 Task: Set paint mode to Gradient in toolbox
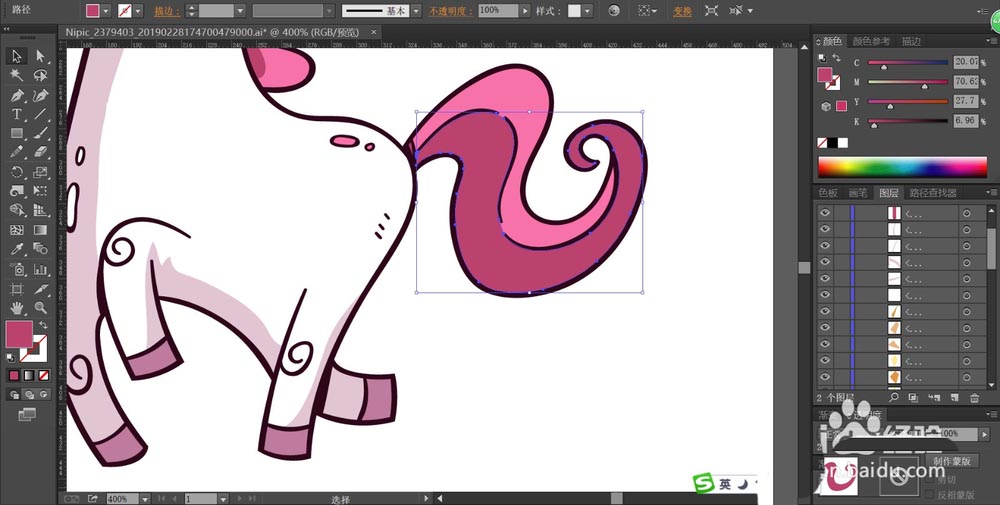coord(29,376)
